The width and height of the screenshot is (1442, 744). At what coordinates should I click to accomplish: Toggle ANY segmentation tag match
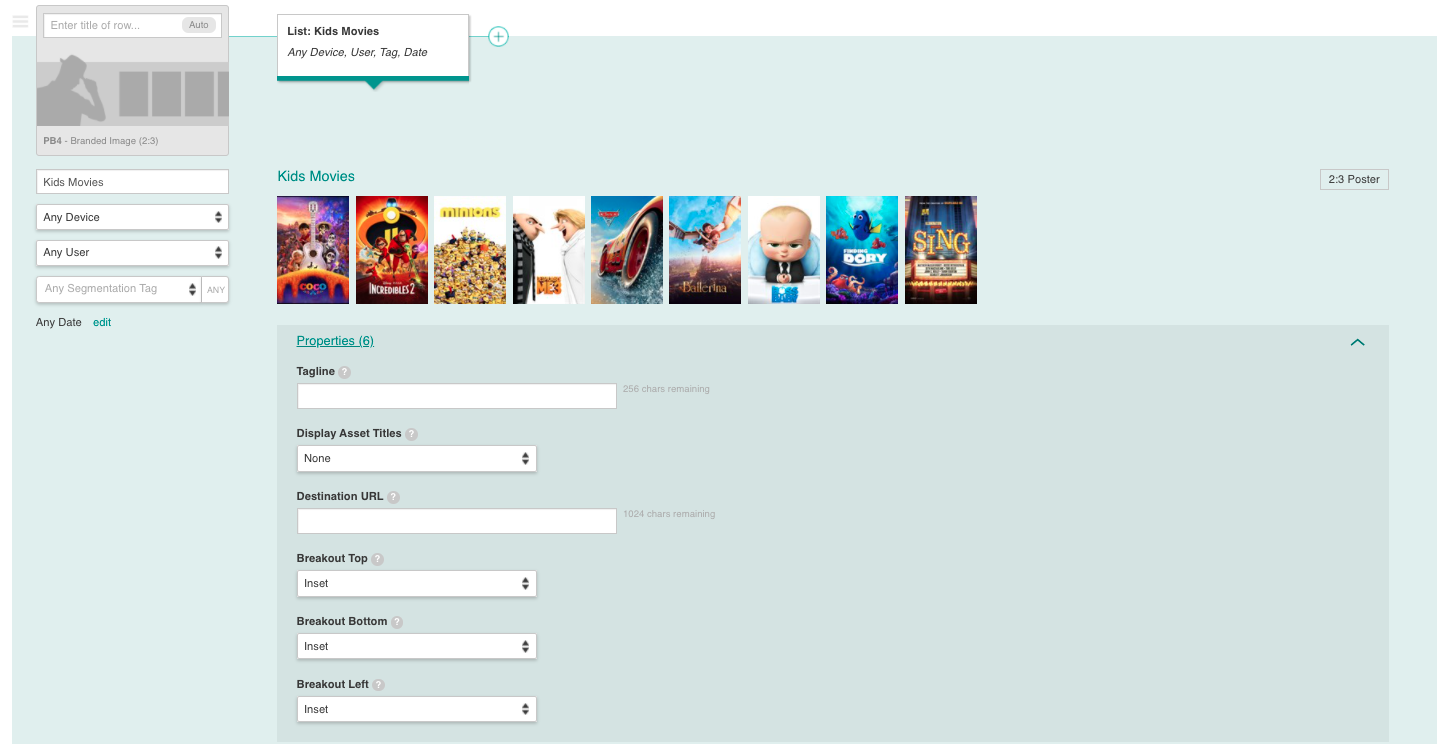pos(216,290)
